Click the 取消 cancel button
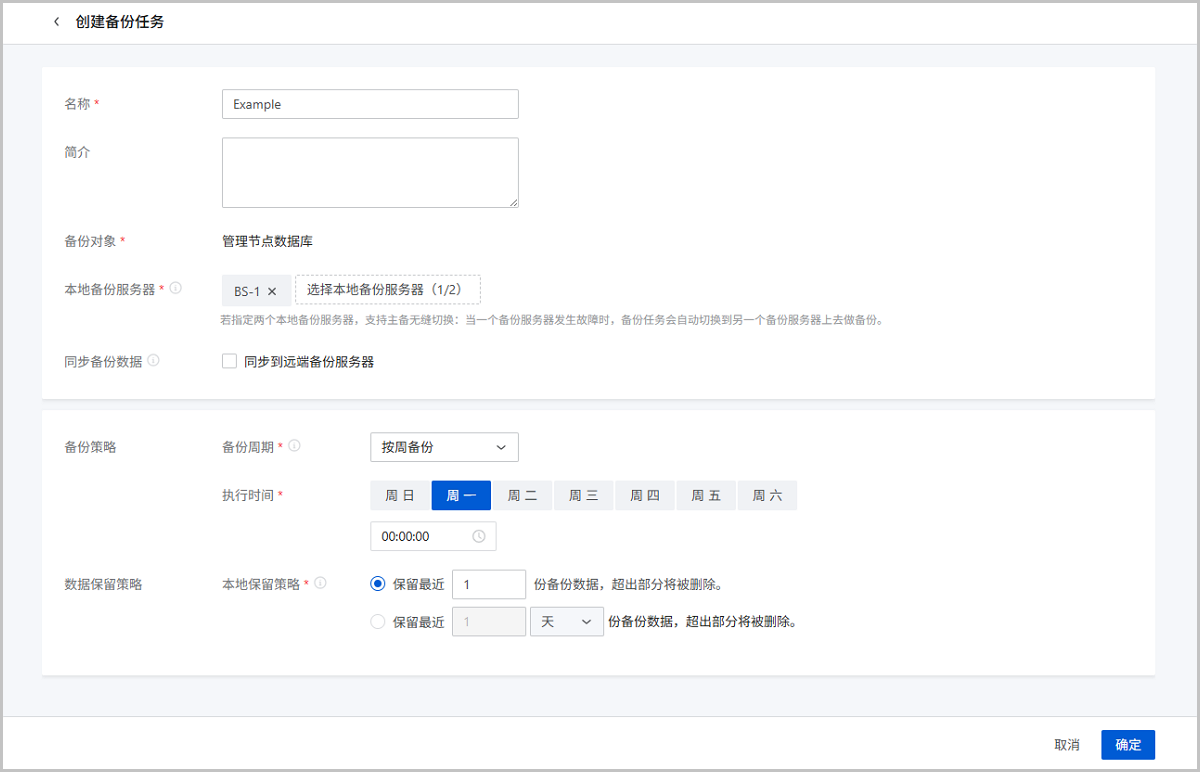The height and width of the screenshot is (772, 1200). 1067,745
